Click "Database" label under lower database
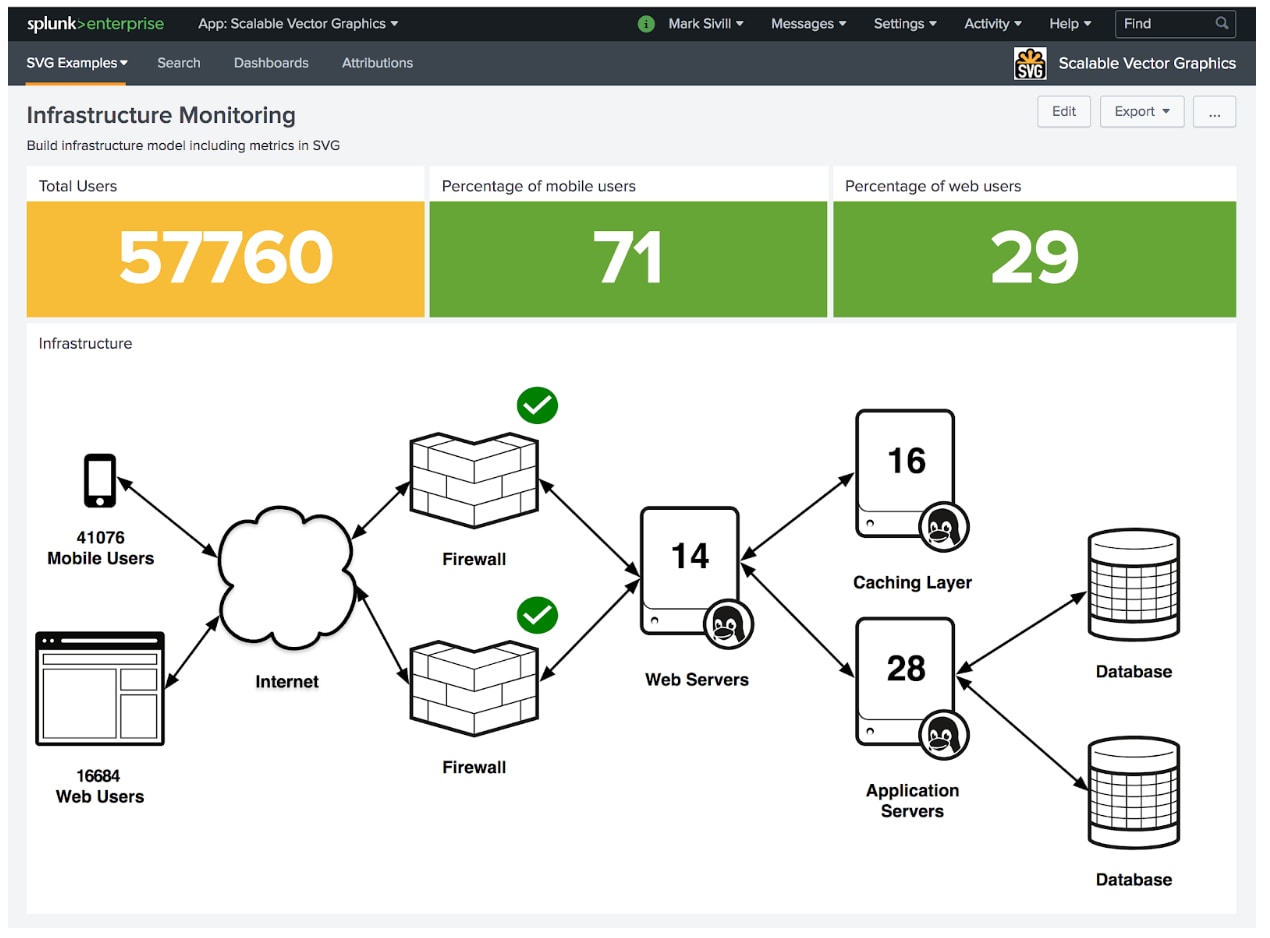This screenshot has width=1270, height=938. pos(1134,880)
